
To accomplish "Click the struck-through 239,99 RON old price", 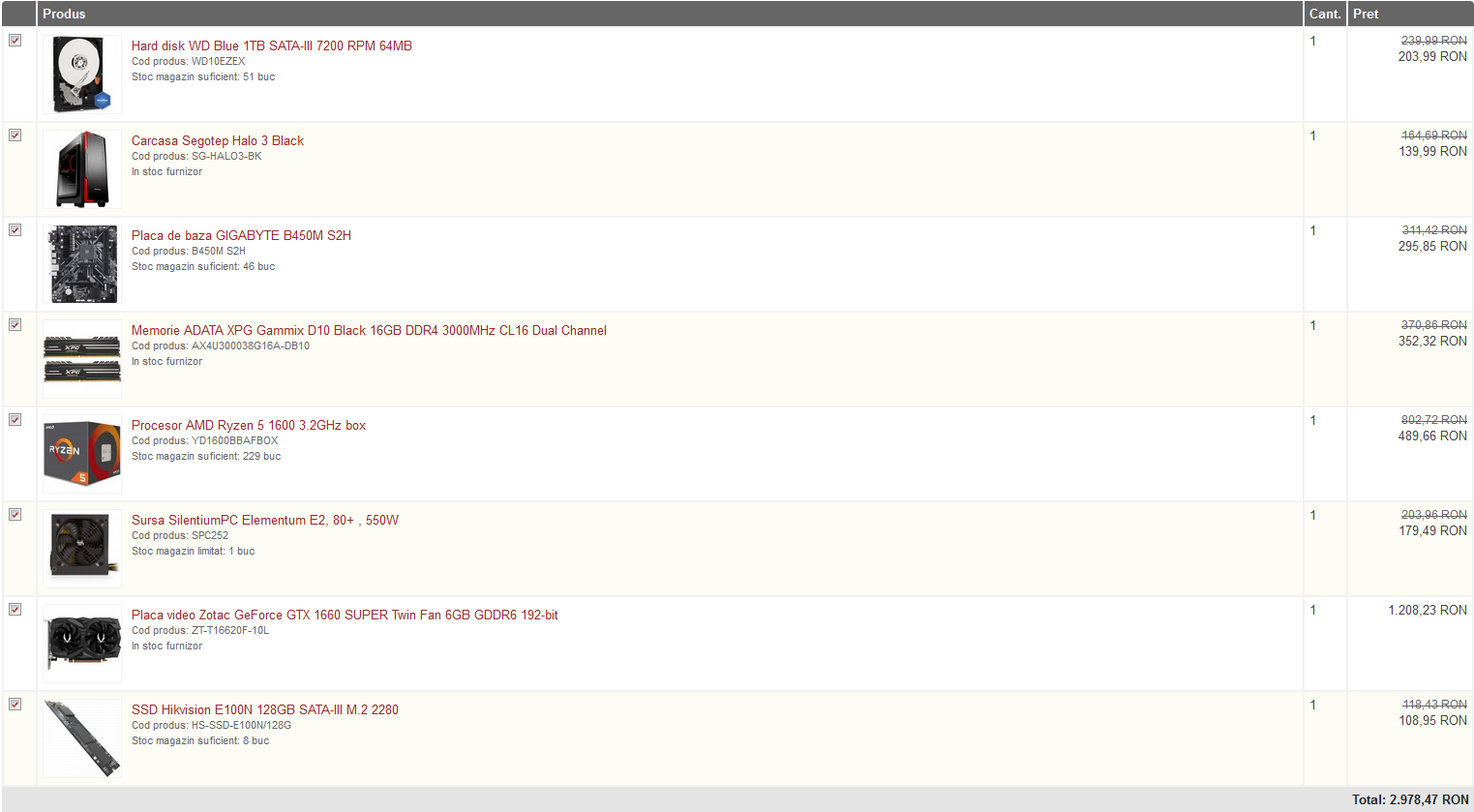I will pos(1434,41).
